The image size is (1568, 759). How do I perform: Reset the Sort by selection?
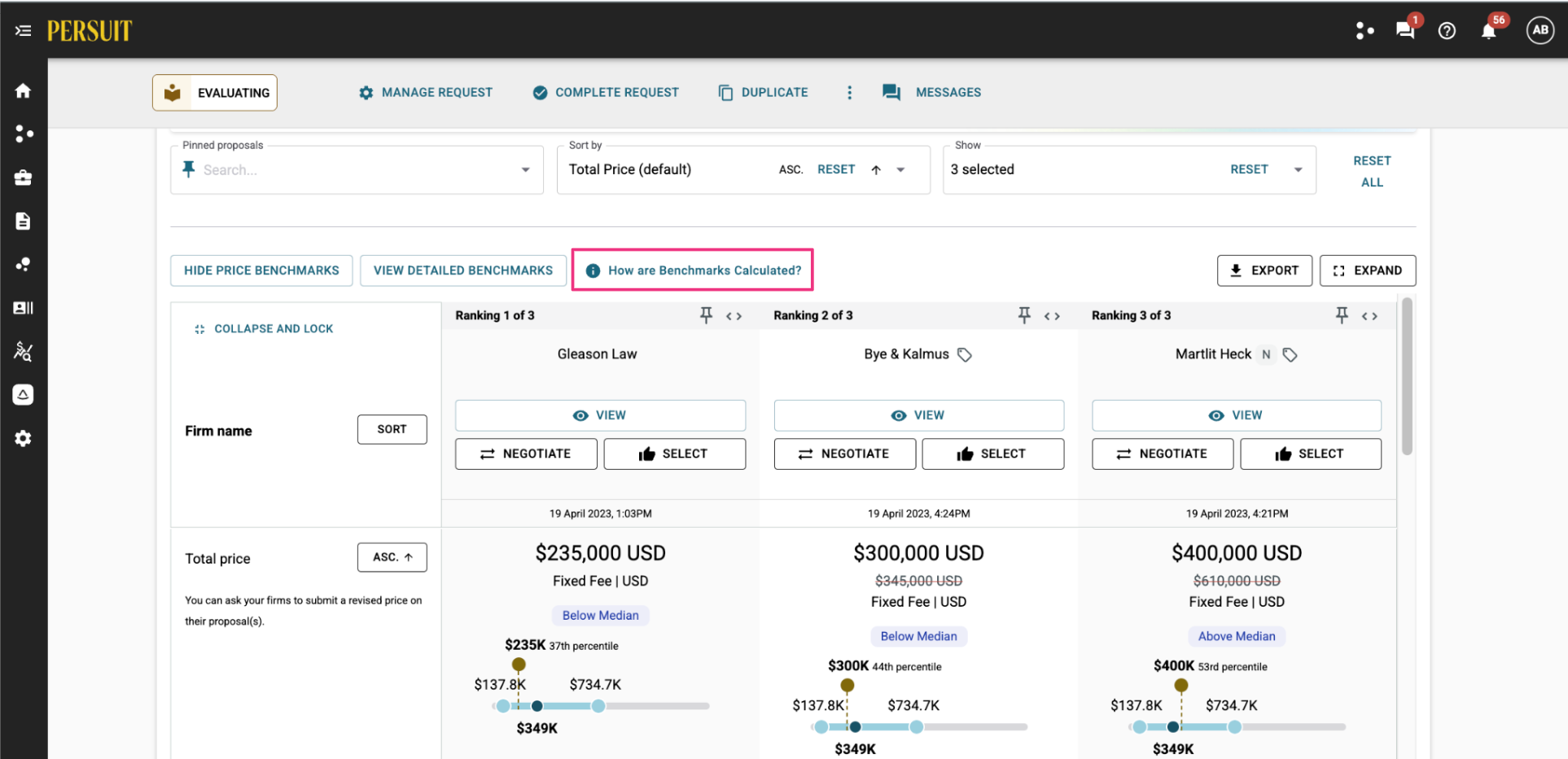click(836, 169)
